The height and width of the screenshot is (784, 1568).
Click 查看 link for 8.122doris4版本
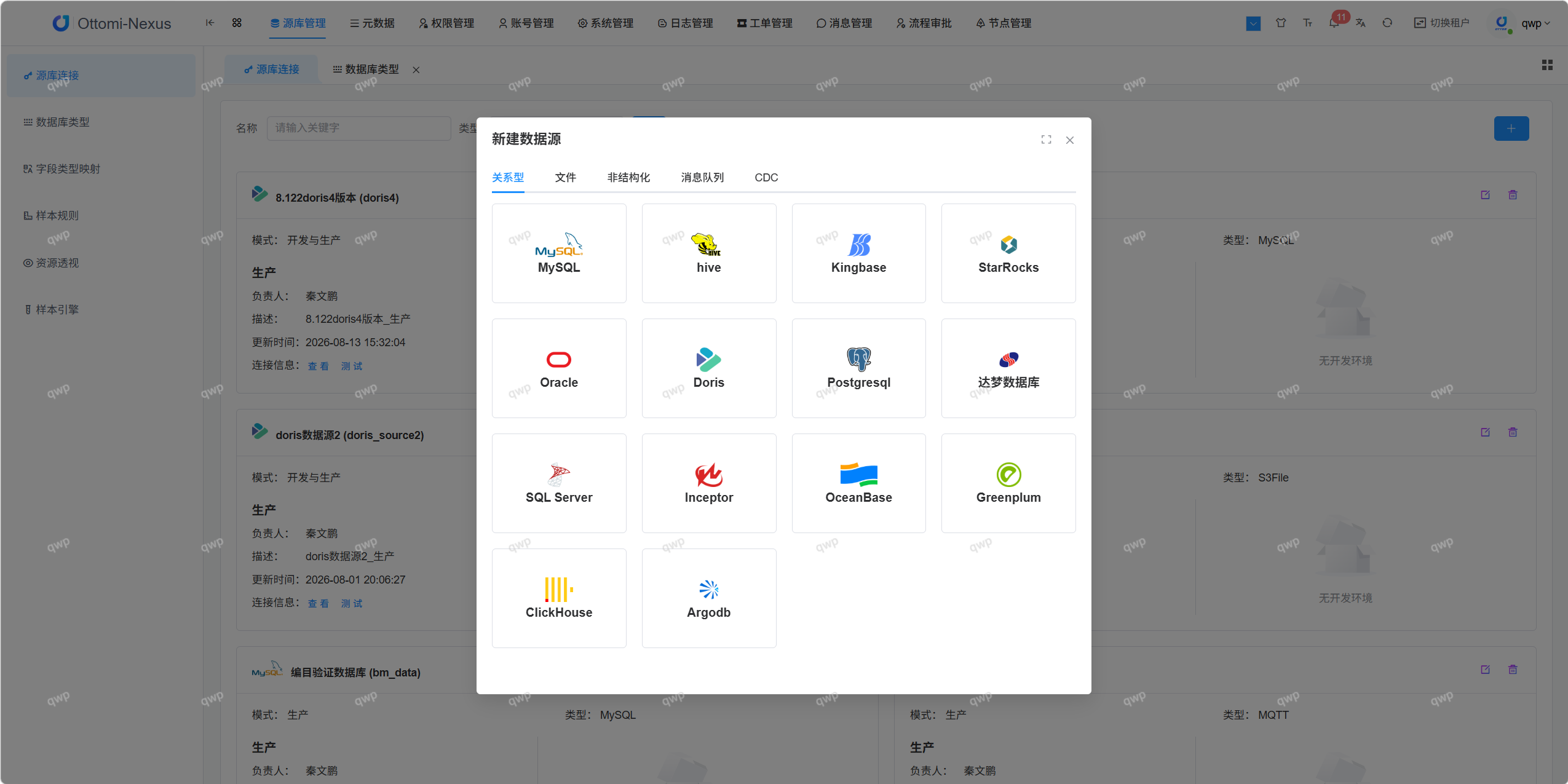318,366
